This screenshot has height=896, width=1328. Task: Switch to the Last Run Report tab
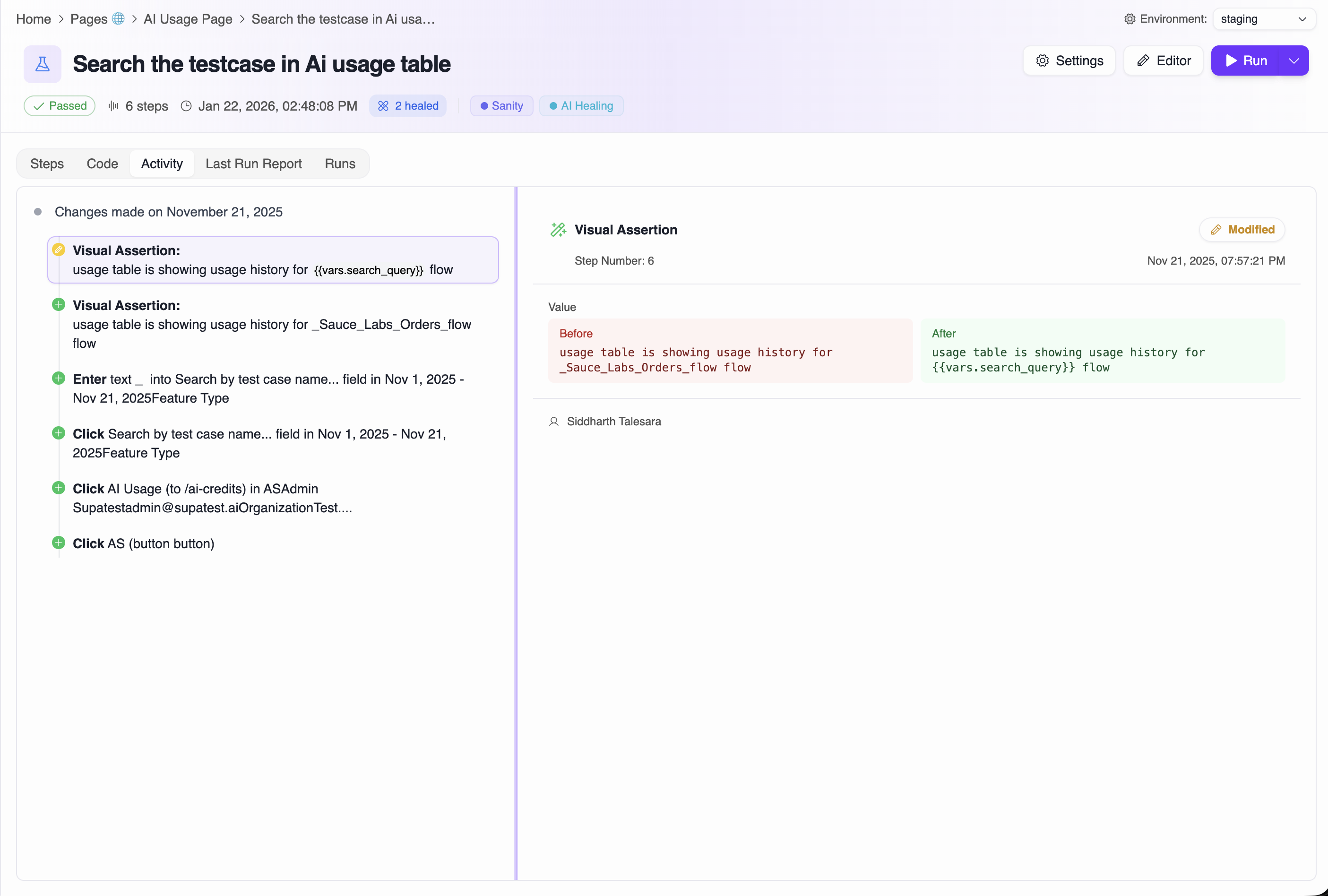point(253,164)
